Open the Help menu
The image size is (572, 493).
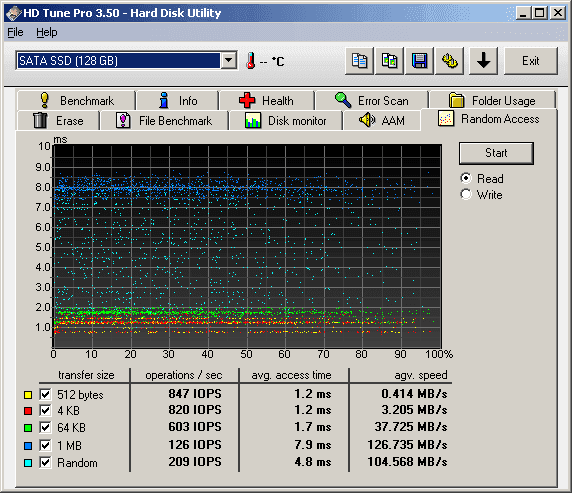(x=47, y=32)
